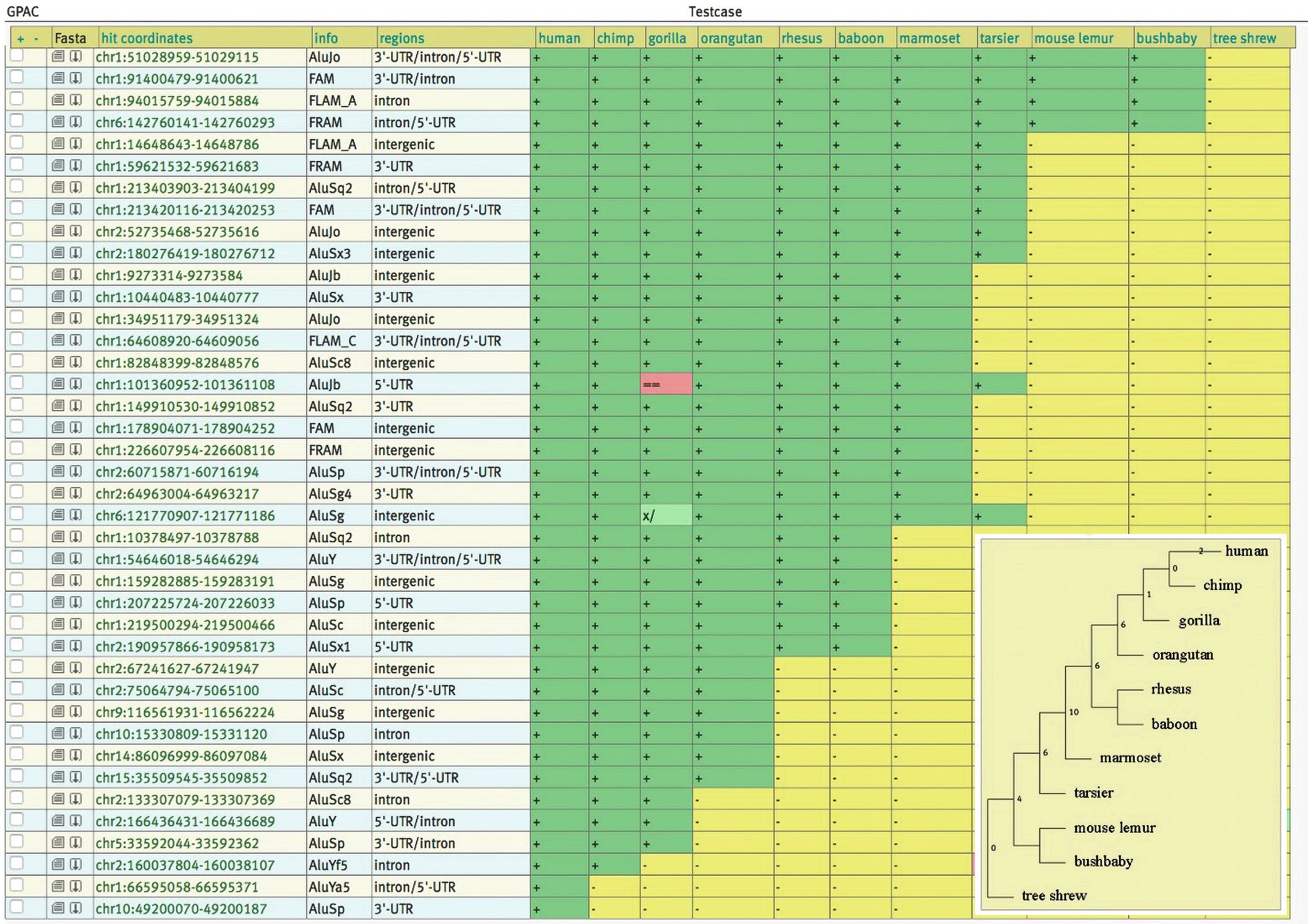View Fasta sequence for chr6:142760141-142760293

pyautogui.click(x=58, y=123)
